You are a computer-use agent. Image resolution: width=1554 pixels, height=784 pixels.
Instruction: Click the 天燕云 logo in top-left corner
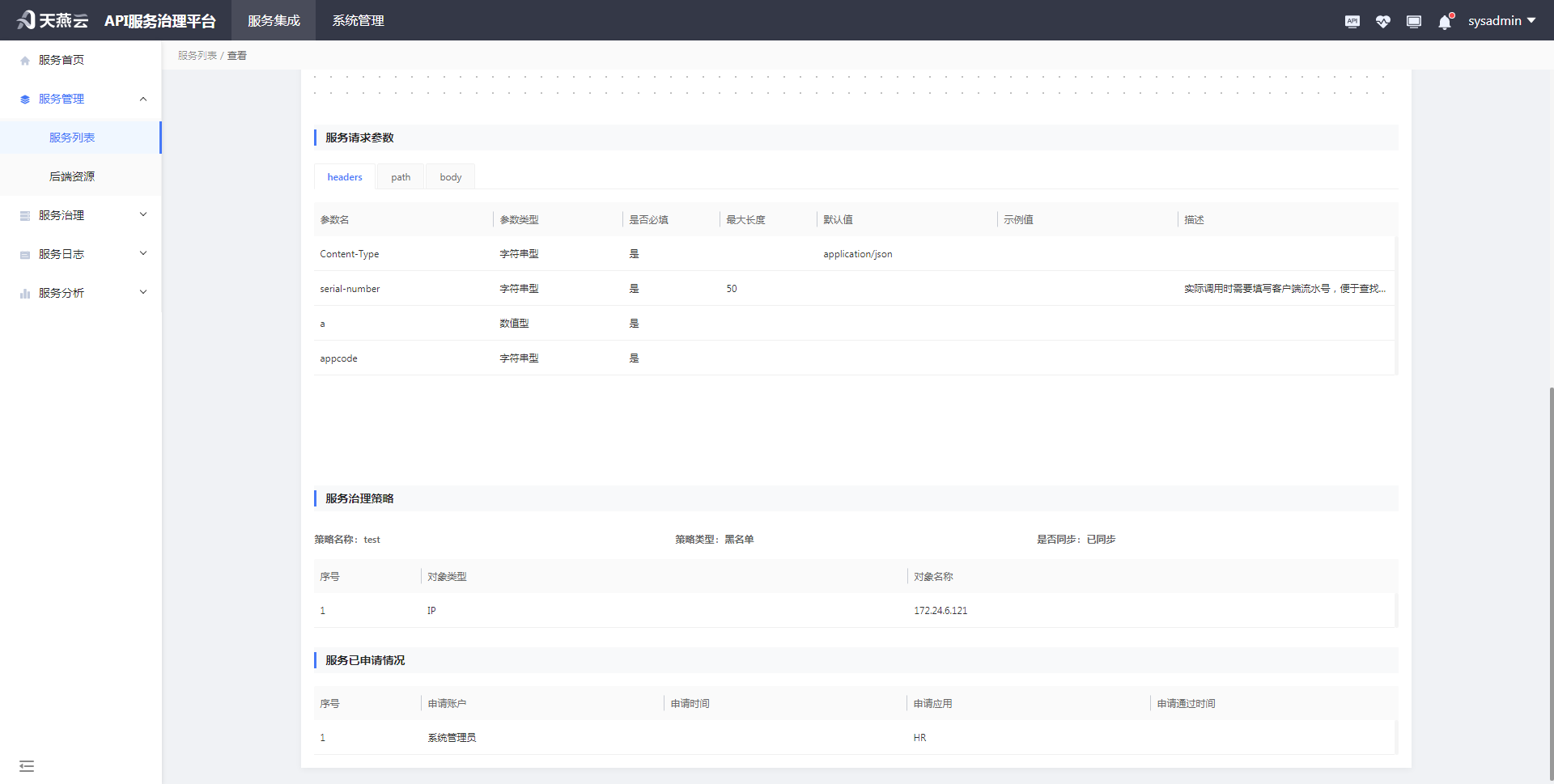52,19
